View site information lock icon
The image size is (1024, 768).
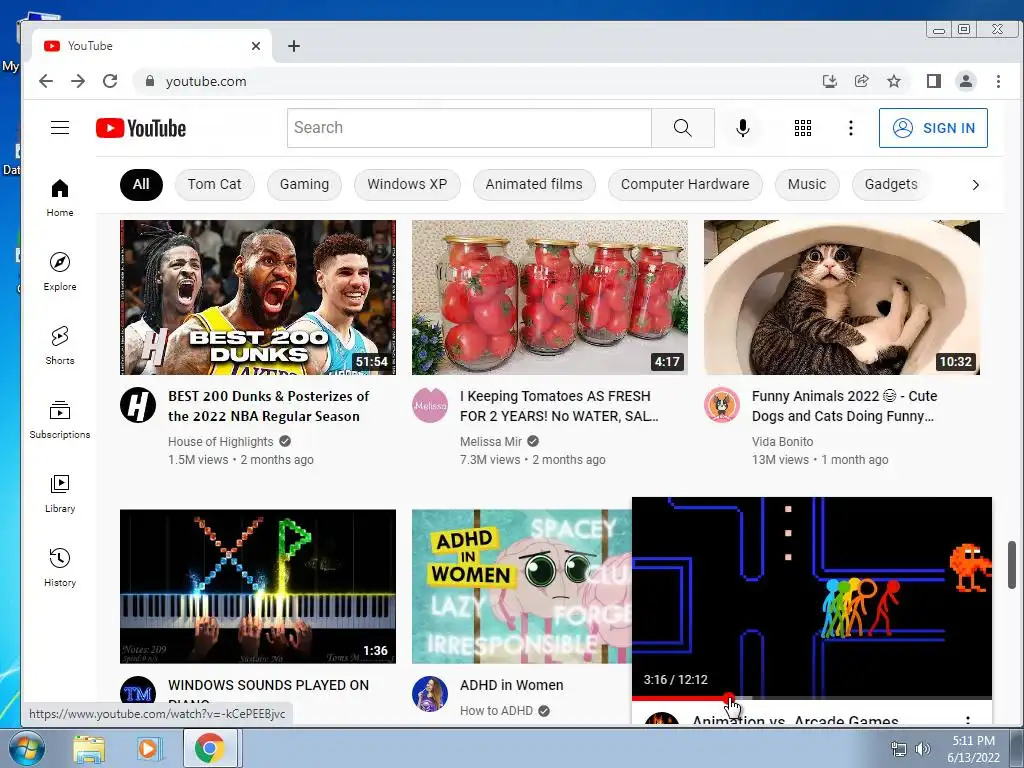coord(150,81)
